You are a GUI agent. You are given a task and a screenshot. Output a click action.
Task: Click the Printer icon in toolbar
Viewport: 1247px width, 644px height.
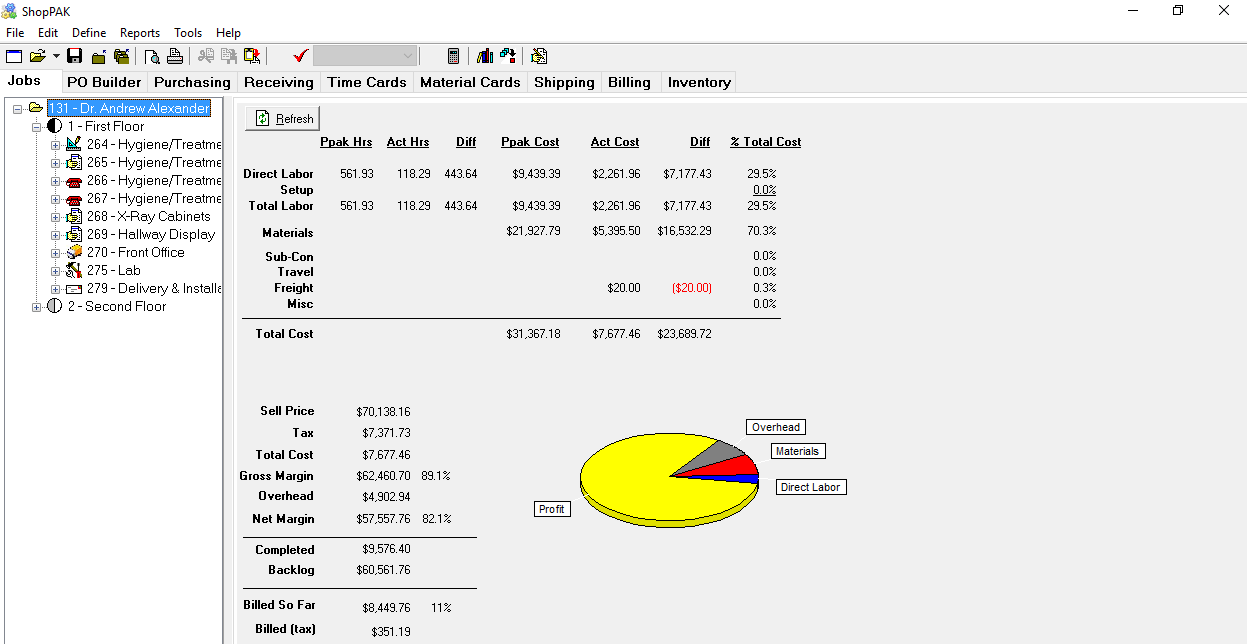pyautogui.click(x=175, y=56)
